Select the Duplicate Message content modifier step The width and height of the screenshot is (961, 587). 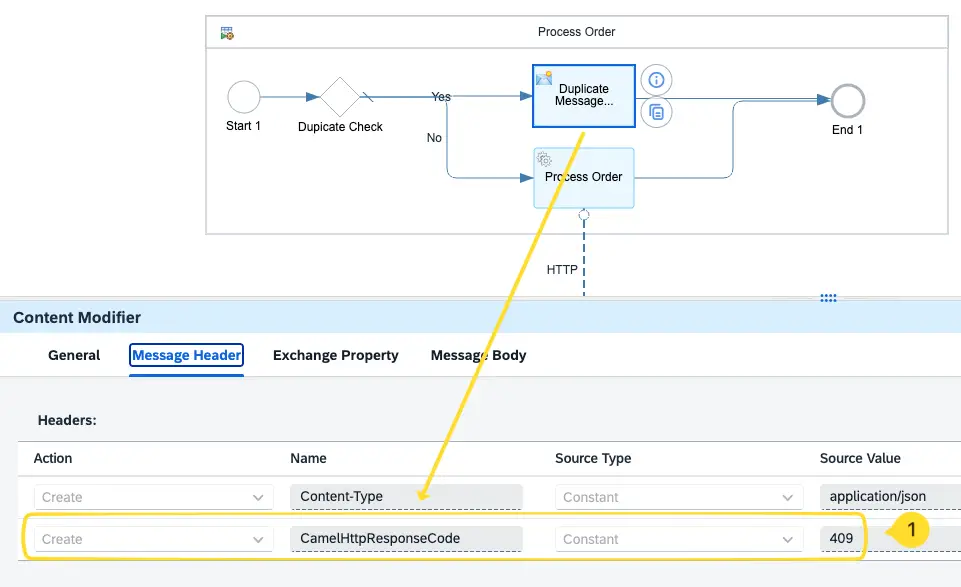click(584, 96)
